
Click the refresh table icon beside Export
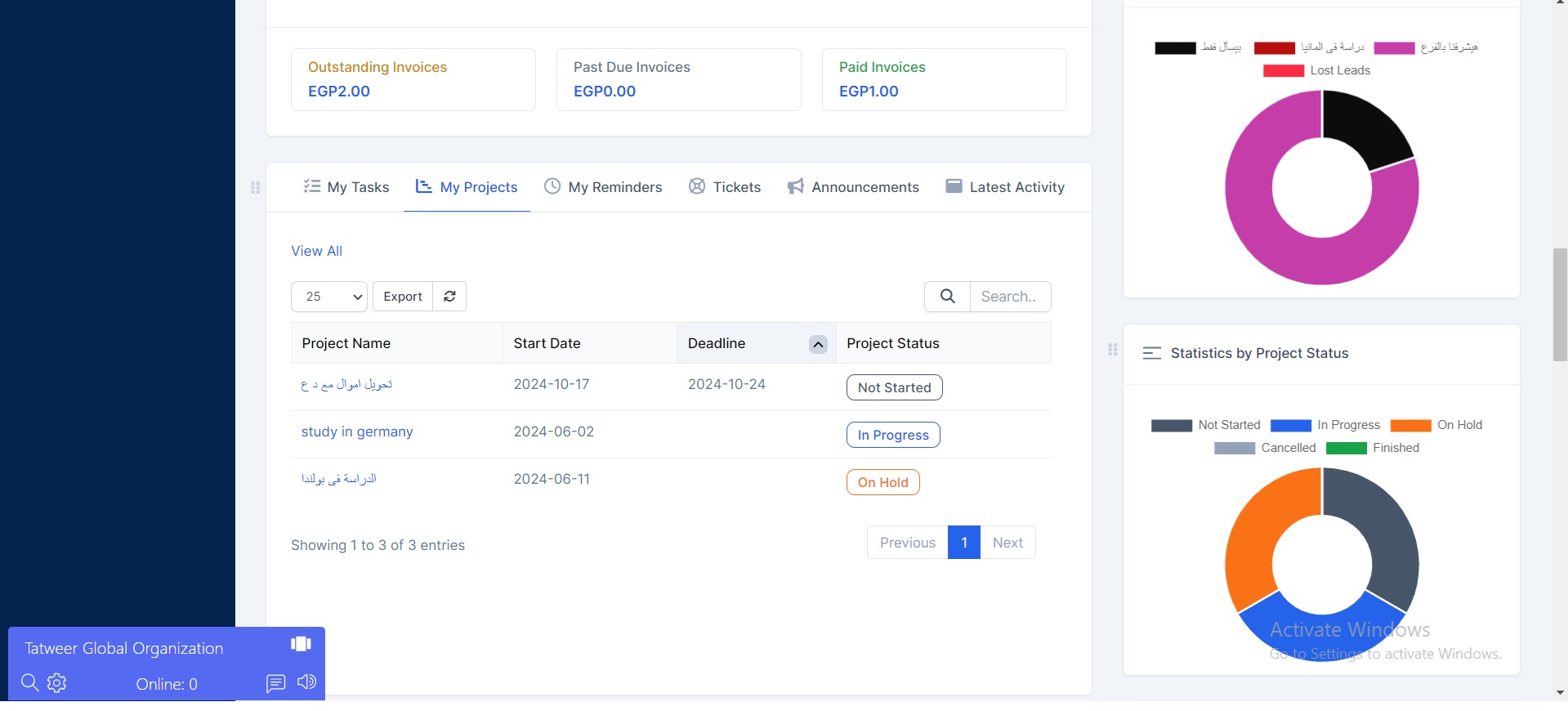(449, 297)
